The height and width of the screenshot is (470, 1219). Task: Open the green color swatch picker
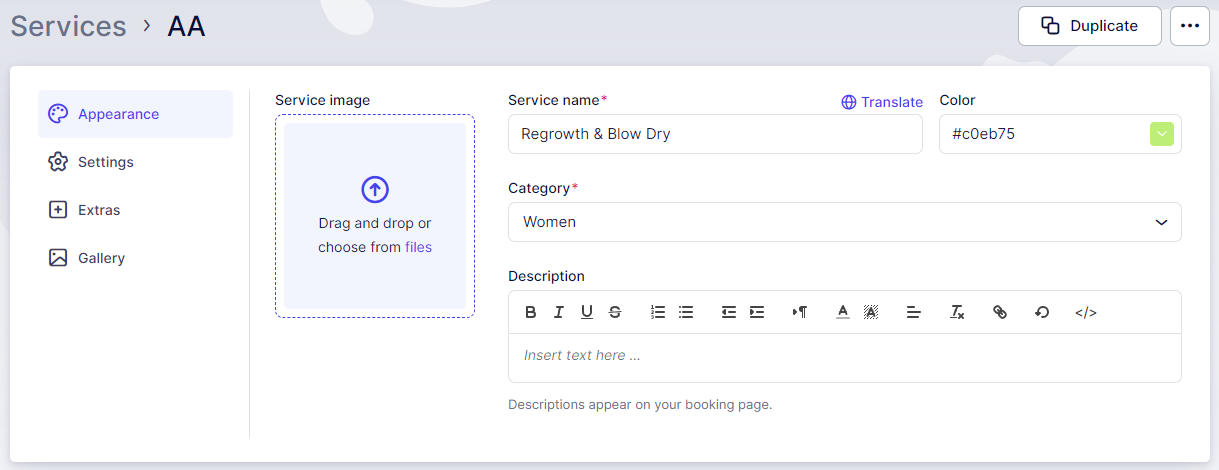coord(1161,134)
